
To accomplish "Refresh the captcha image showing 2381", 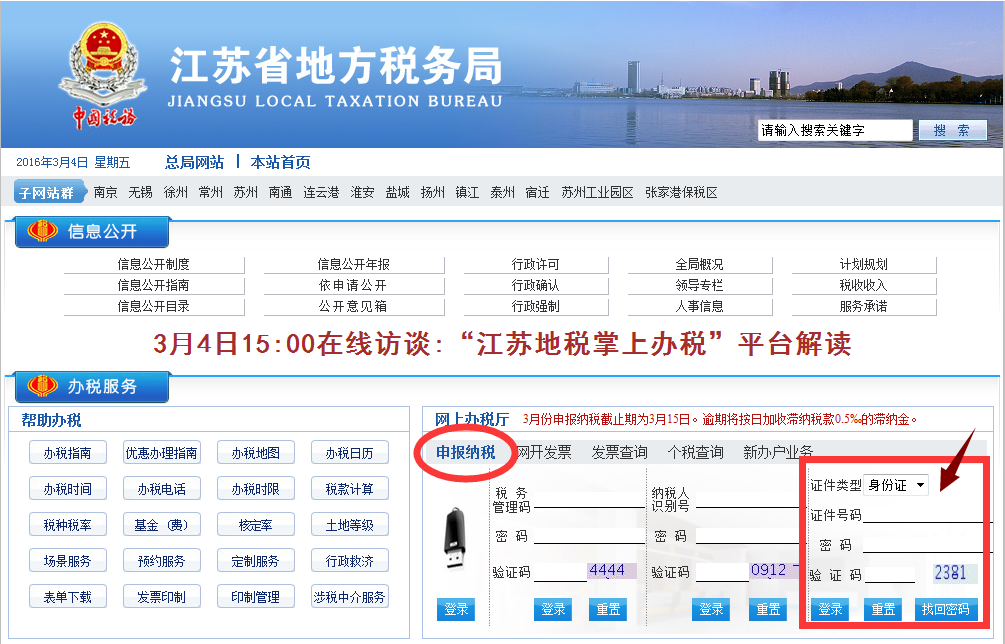I will click(x=954, y=573).
